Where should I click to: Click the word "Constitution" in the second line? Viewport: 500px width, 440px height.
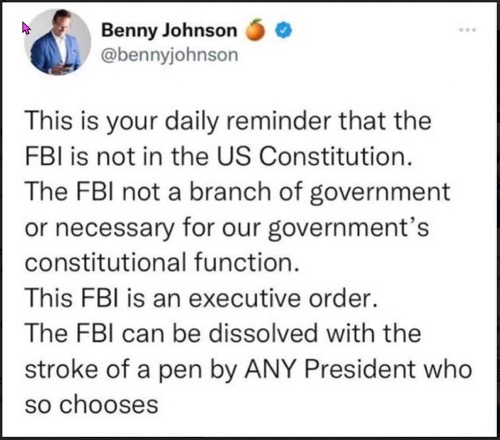pyautogui.click(x=333, y=156)
